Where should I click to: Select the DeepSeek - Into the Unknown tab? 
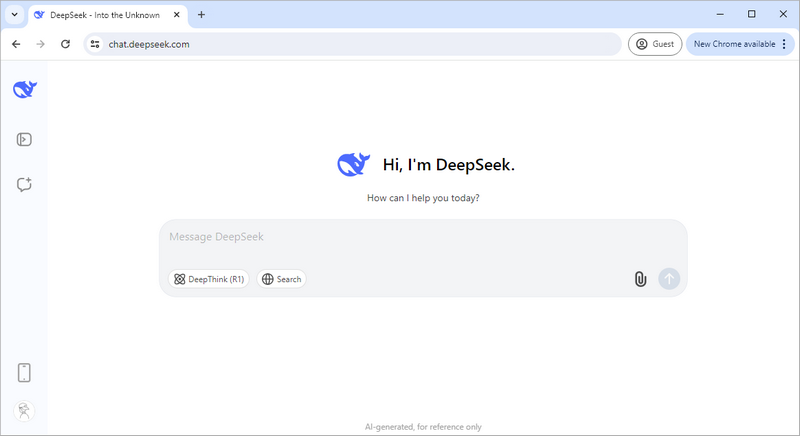click(x=100, y=15)
